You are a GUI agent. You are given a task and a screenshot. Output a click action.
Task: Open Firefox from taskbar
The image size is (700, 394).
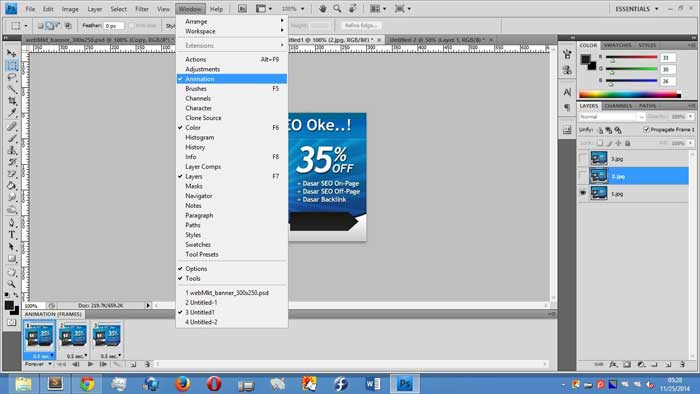pyautogui.click(x=182, y=384)
